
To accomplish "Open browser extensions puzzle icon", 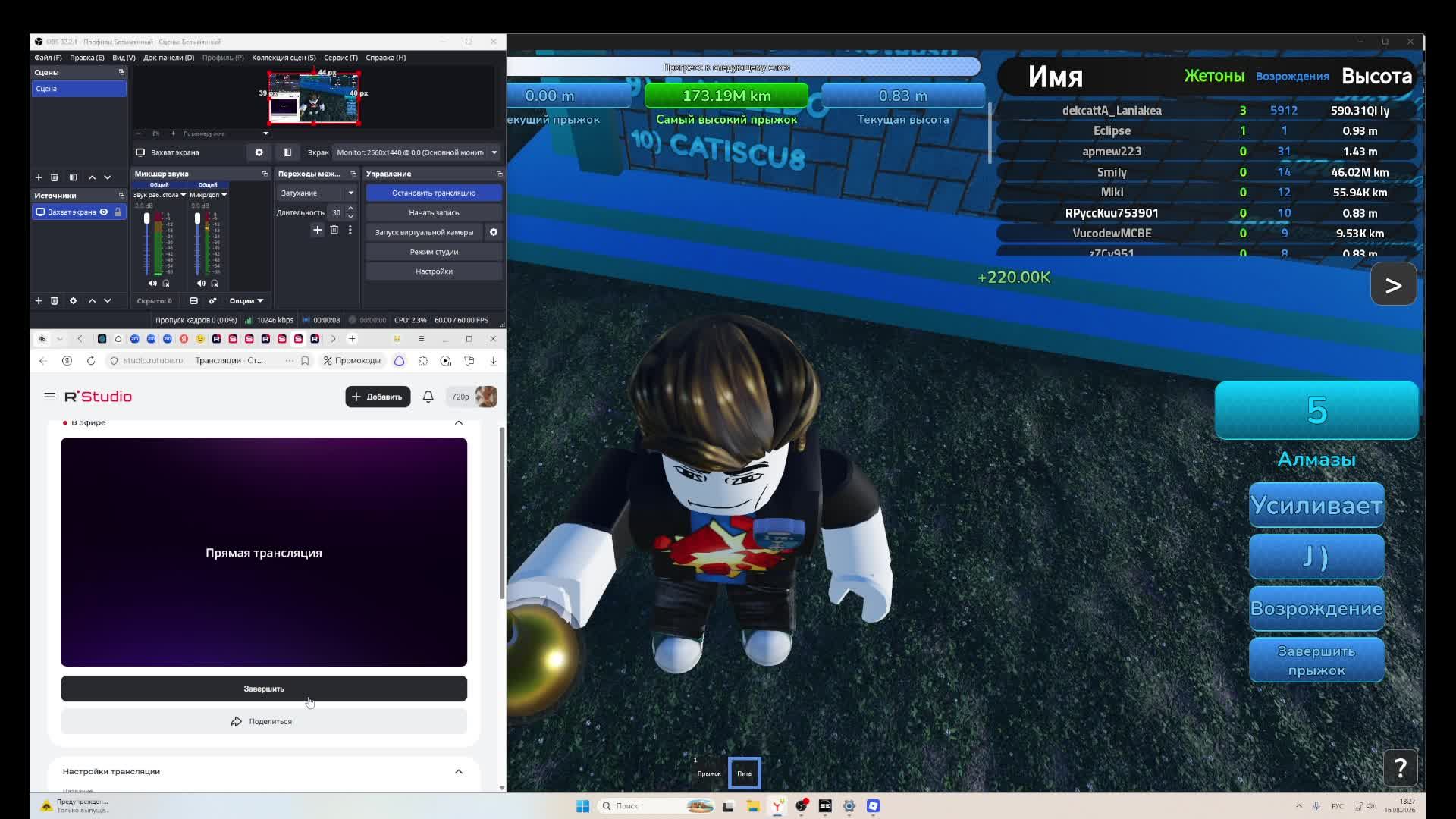I will [423, 361].
